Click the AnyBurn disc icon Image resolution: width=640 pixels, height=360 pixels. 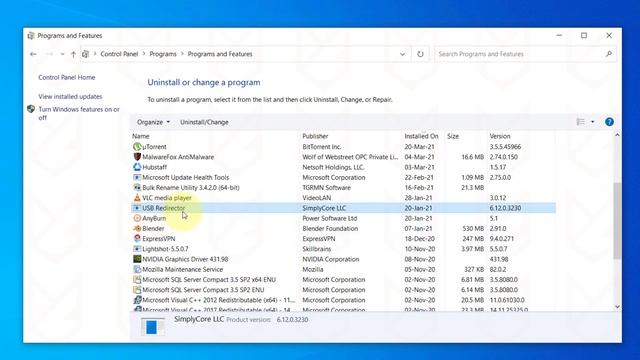coord(137,218)
